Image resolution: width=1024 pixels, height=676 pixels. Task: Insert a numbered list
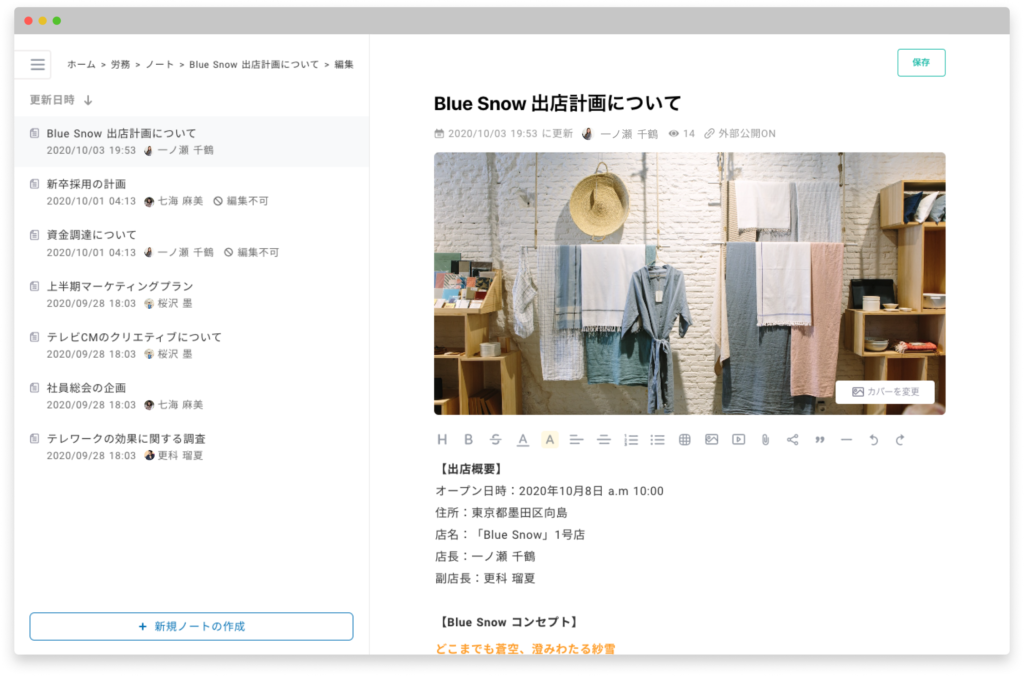click(630, 438)
